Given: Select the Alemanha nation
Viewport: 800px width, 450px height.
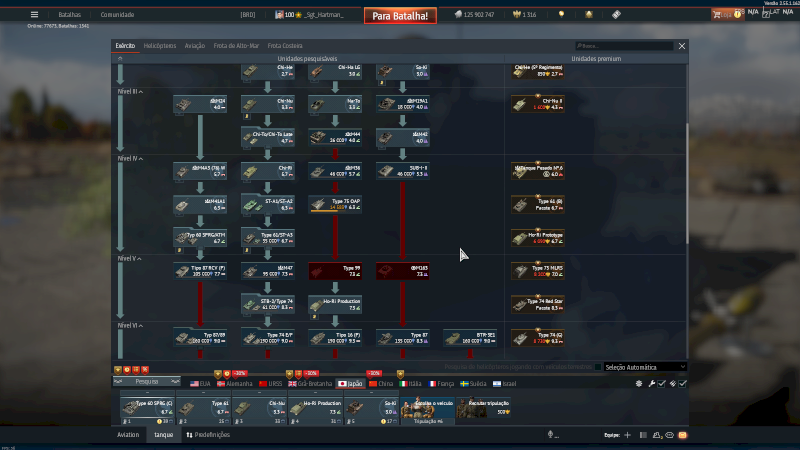Looking at the screenshot, I should pyautogui.click(x=234, y=384).
